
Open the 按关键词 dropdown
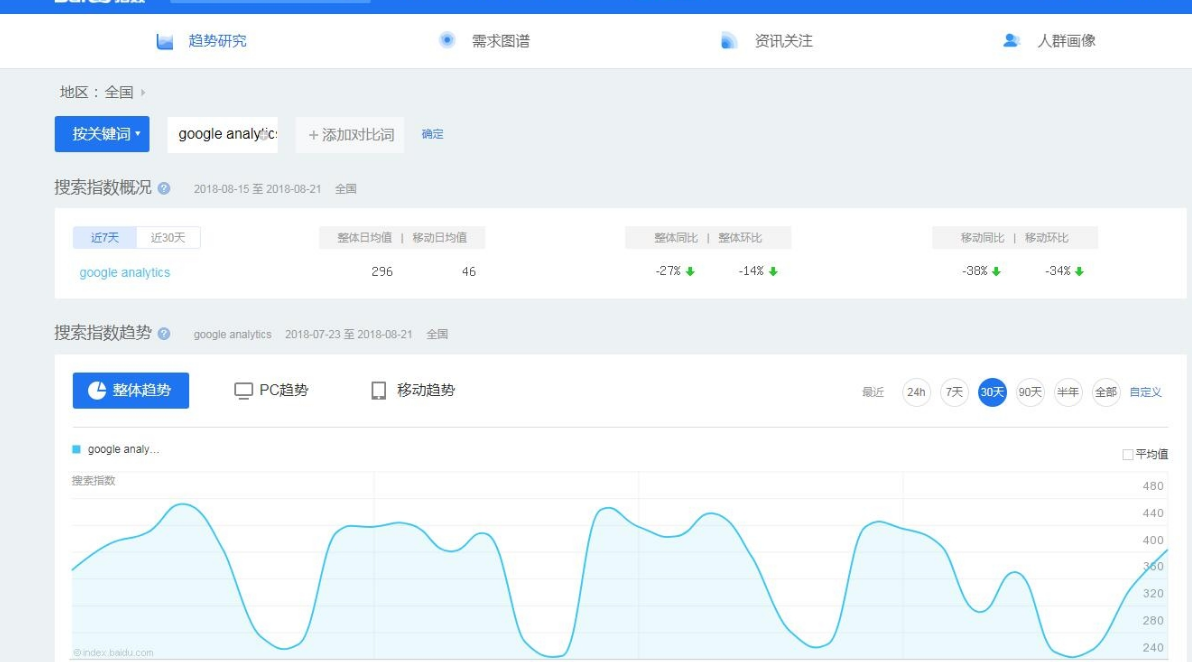click(102, 134)
